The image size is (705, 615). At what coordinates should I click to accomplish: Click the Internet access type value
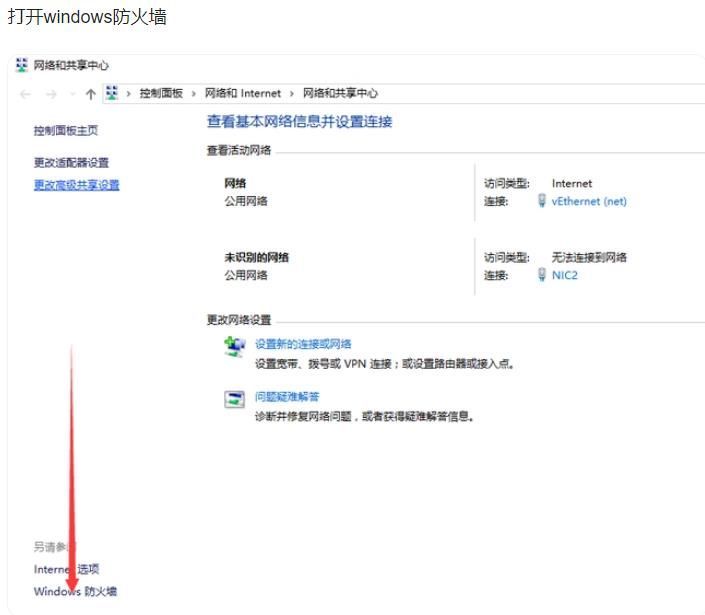coord(572,183)
